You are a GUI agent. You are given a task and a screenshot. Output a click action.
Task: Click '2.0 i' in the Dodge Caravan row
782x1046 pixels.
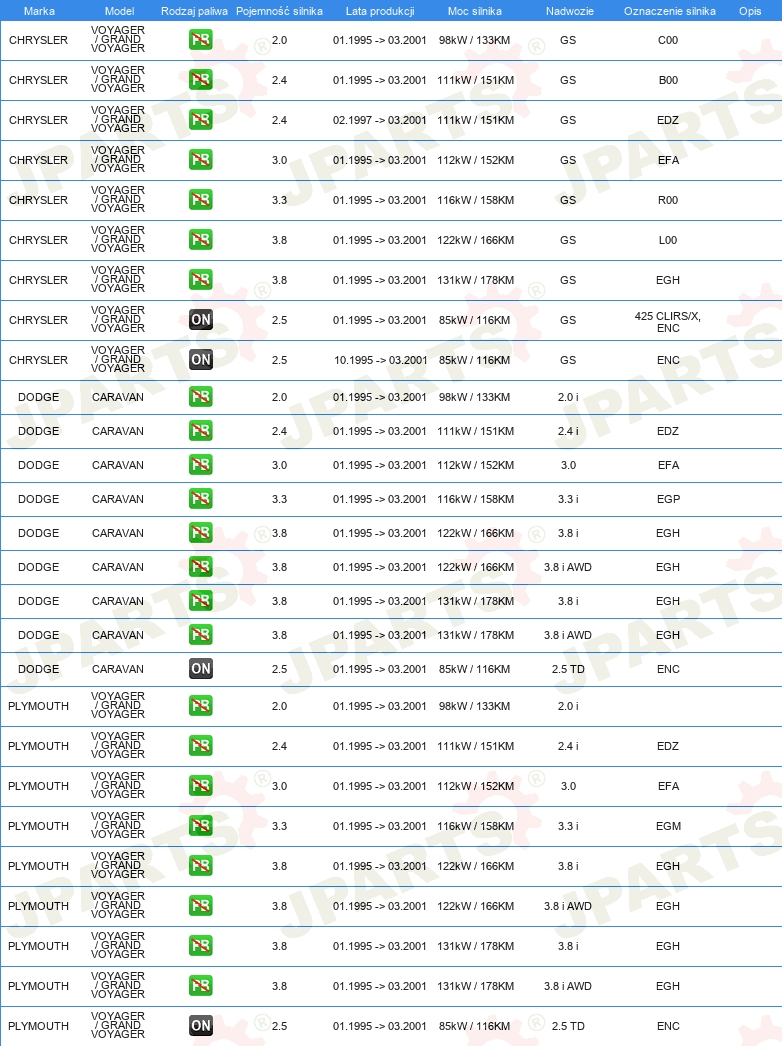pos(568,397)
